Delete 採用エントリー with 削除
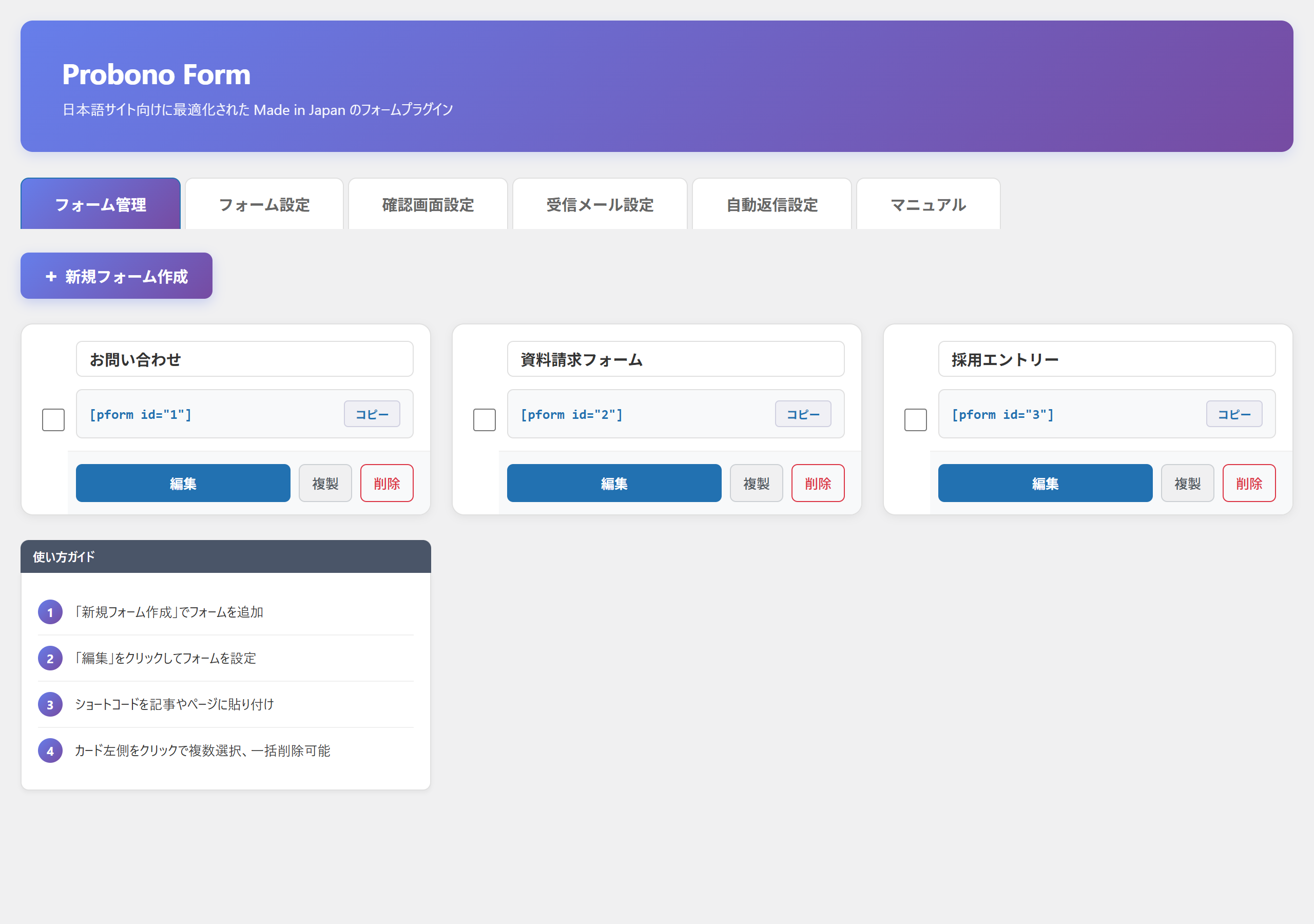 [x=1249, y=483]
